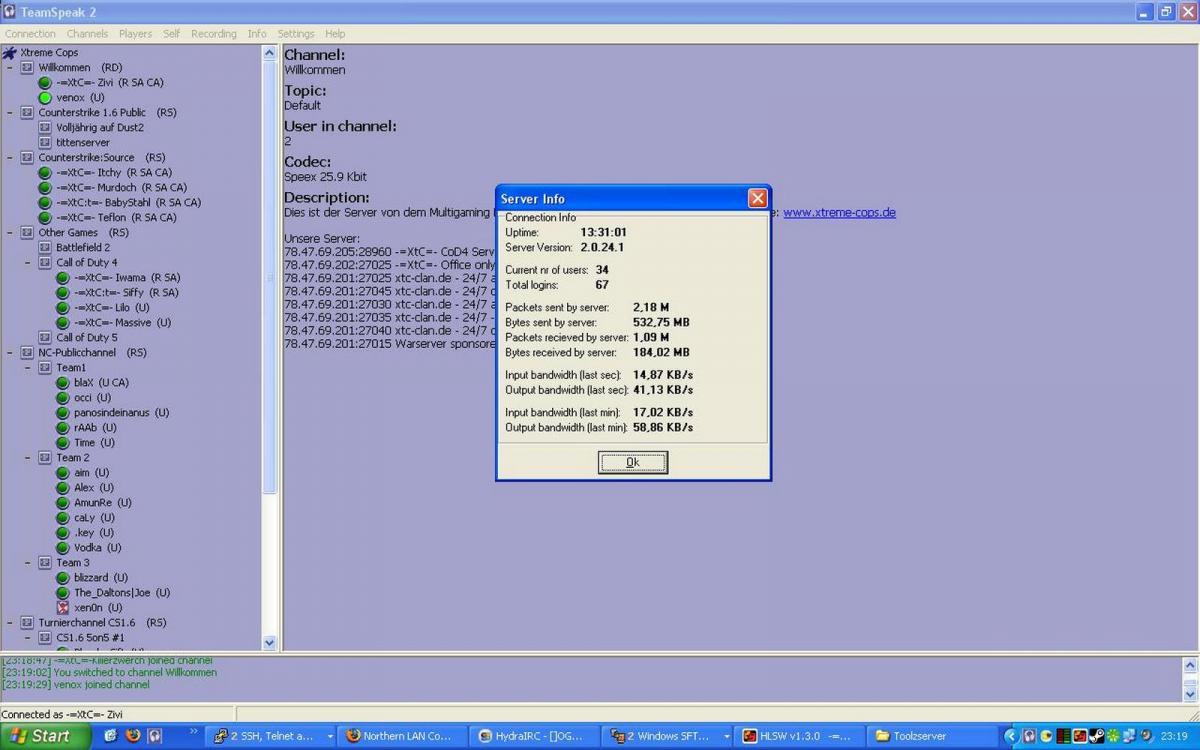Viewport: 1200px width, 750px height.
Task: Click the message log scroll-down arrow
Action: (1190, 693)
